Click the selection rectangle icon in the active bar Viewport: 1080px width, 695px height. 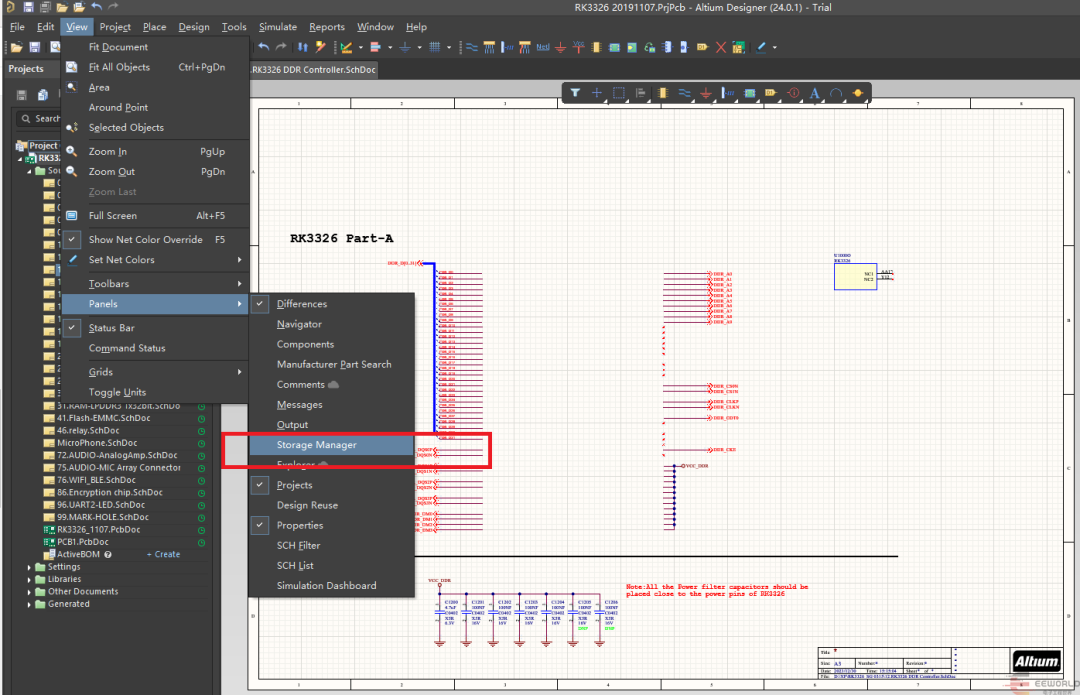click(x=619, y=93)
